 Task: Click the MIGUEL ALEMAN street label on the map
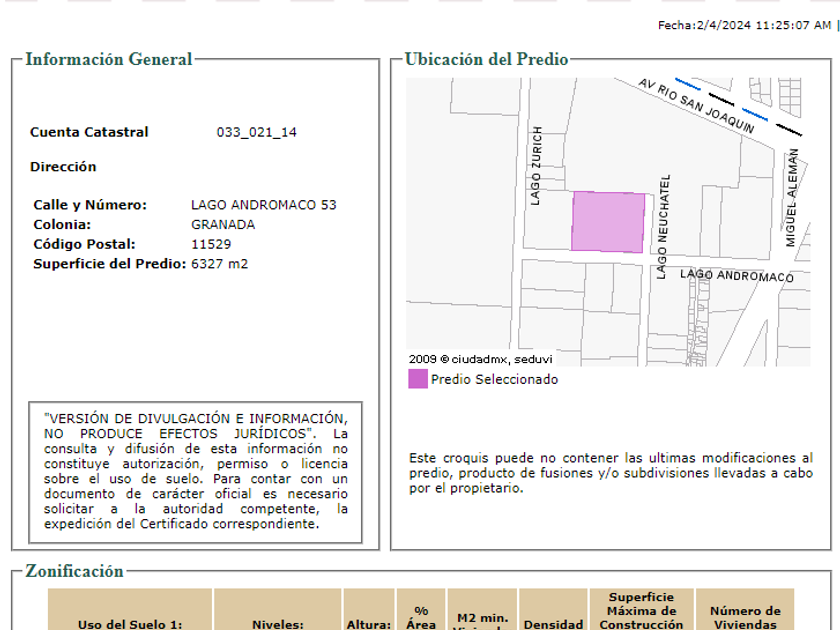[x=791, y=199]
